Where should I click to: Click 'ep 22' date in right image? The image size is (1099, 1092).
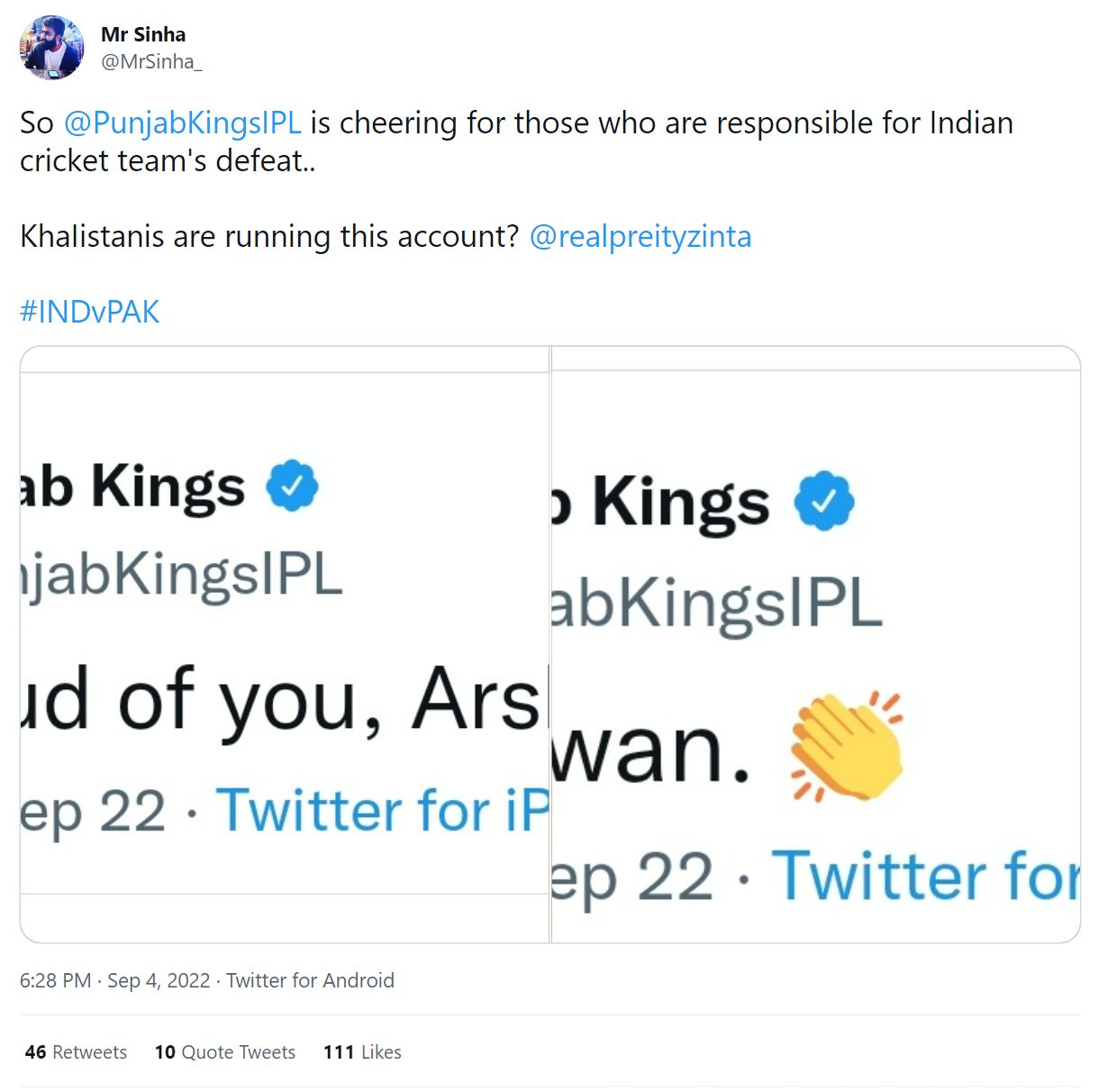pos(632,877)
